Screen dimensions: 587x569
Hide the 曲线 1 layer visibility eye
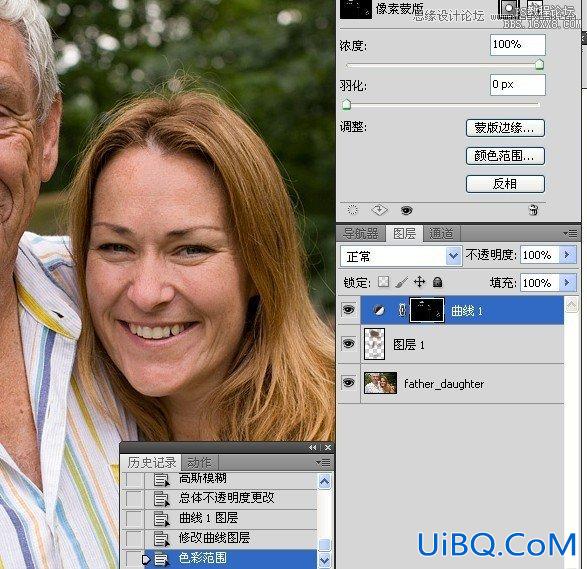[349, 310]
